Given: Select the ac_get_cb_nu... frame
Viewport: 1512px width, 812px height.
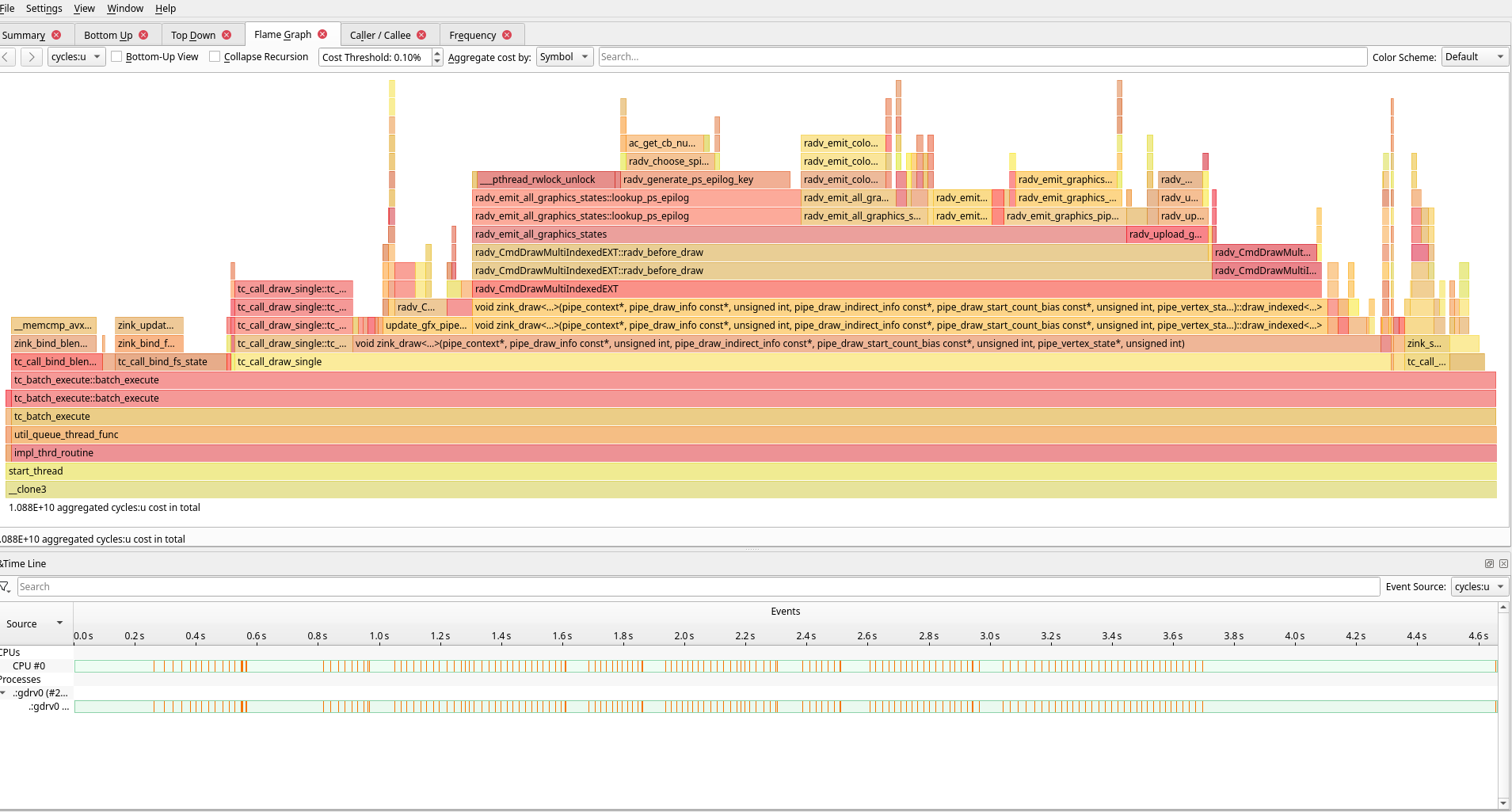Looking at the screenshot, I should pyautogui.click(x=665, y=143).
